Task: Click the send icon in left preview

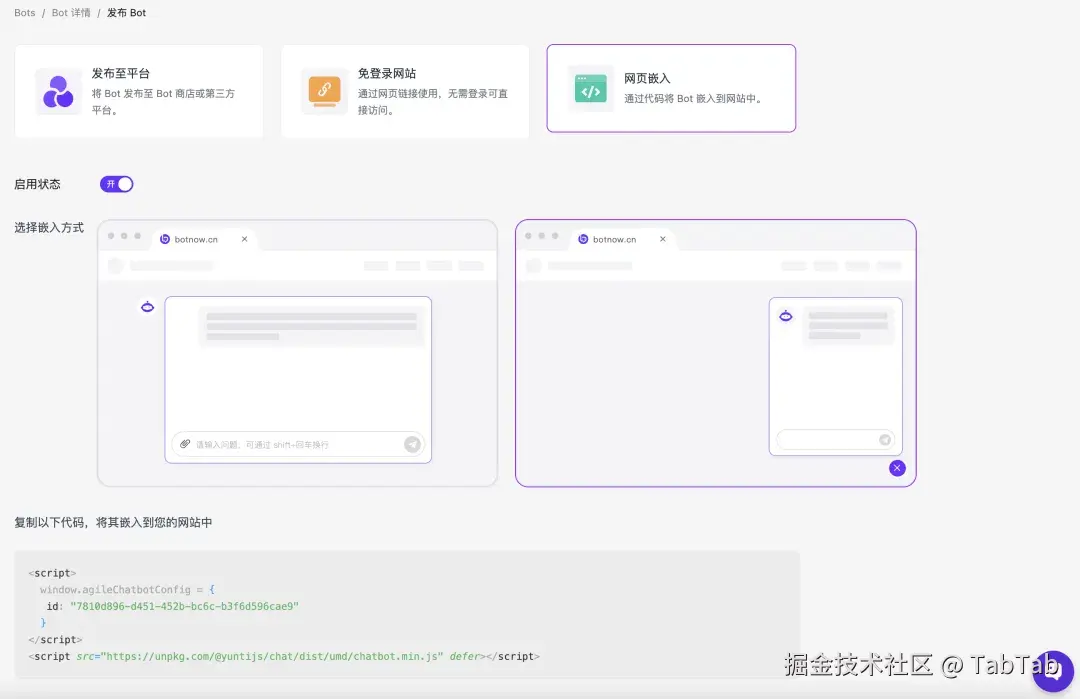Action: tap(412, 444)
